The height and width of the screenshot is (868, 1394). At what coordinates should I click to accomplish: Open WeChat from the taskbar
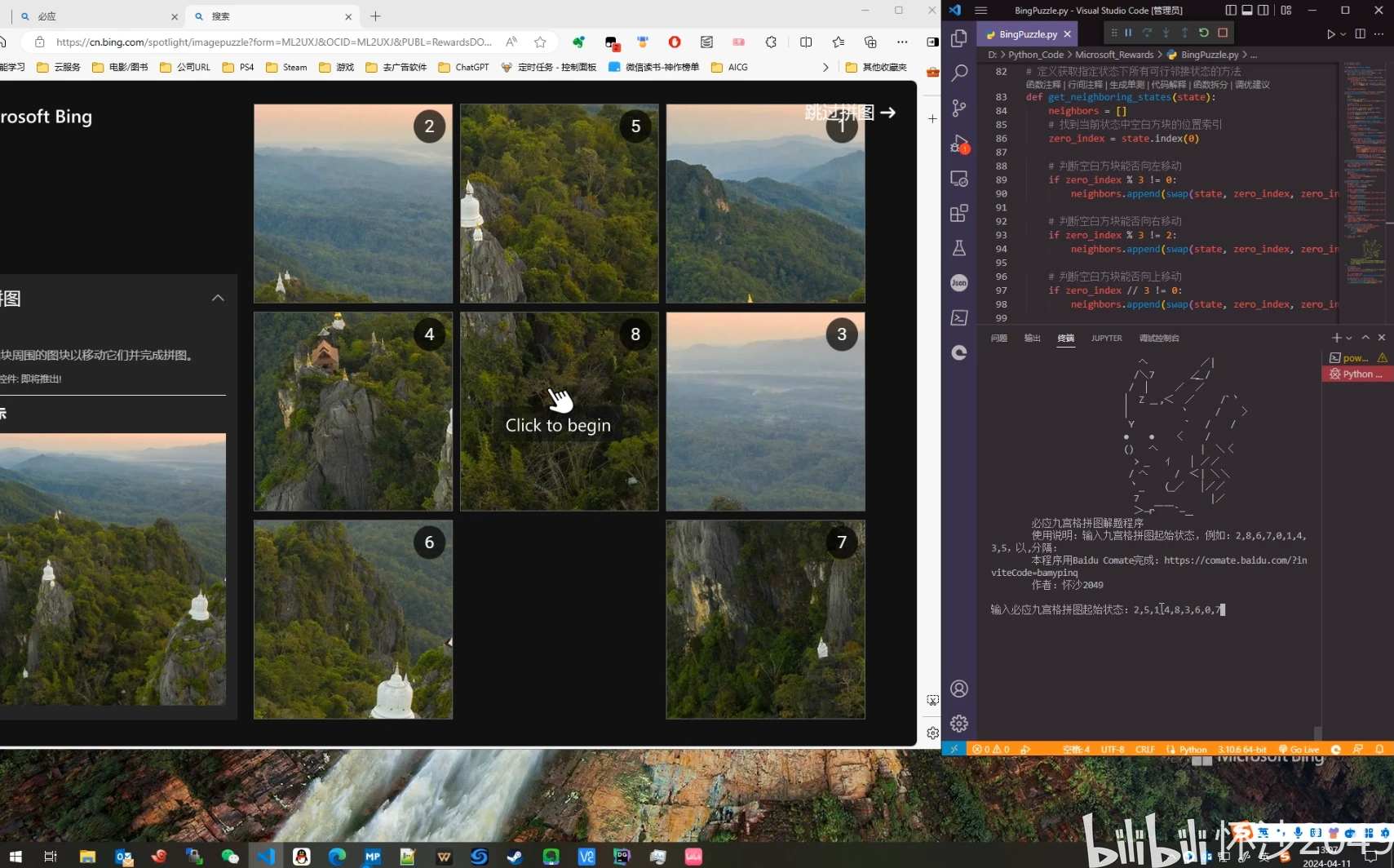pyautogui.click(x=230, y=856)
